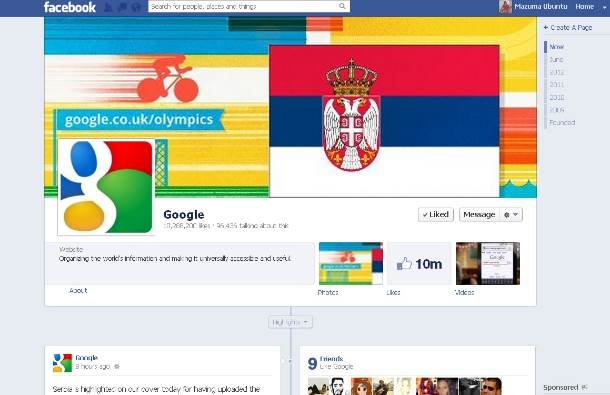Click the Facebook logo
This screenshot has width=610, height=395.
[70, 7]
